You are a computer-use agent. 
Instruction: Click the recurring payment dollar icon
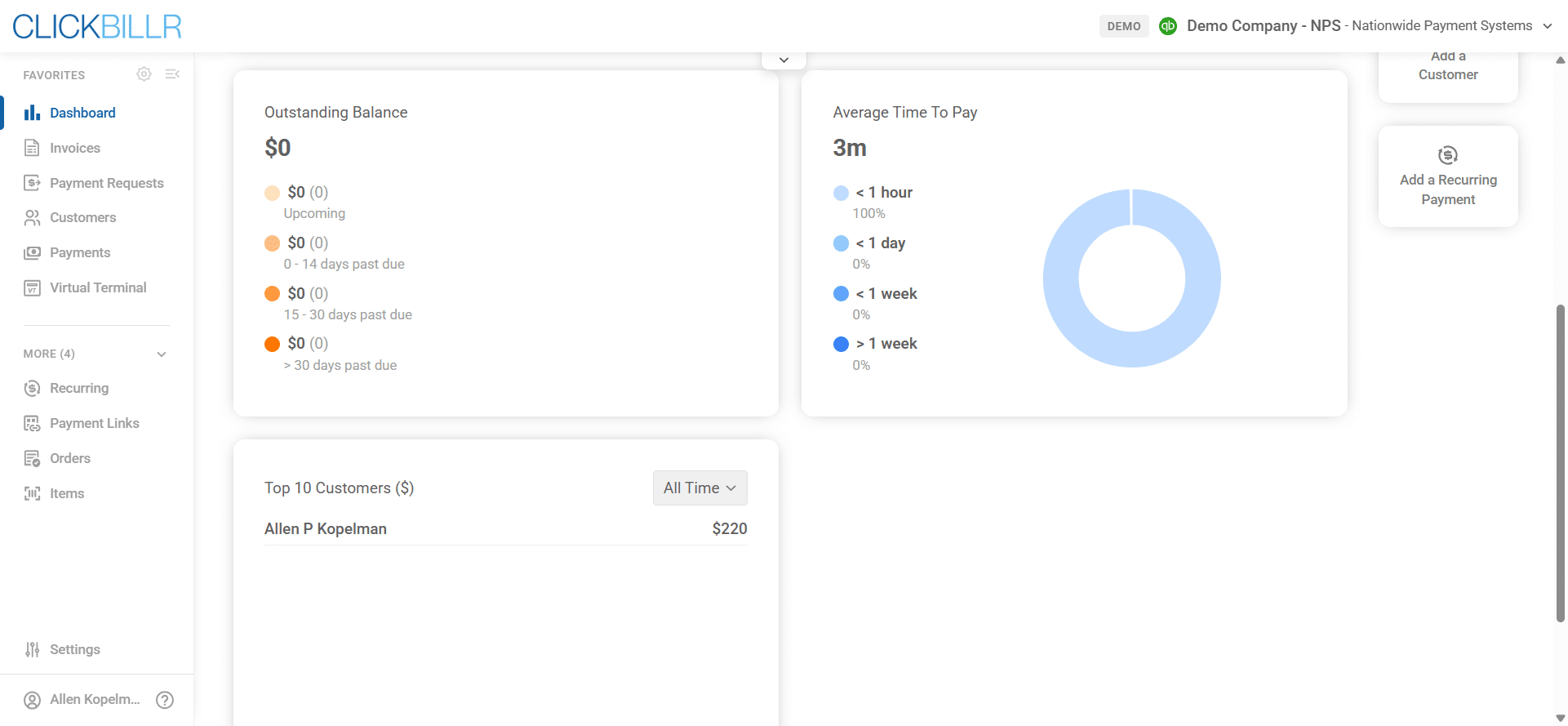[1448, 155]
